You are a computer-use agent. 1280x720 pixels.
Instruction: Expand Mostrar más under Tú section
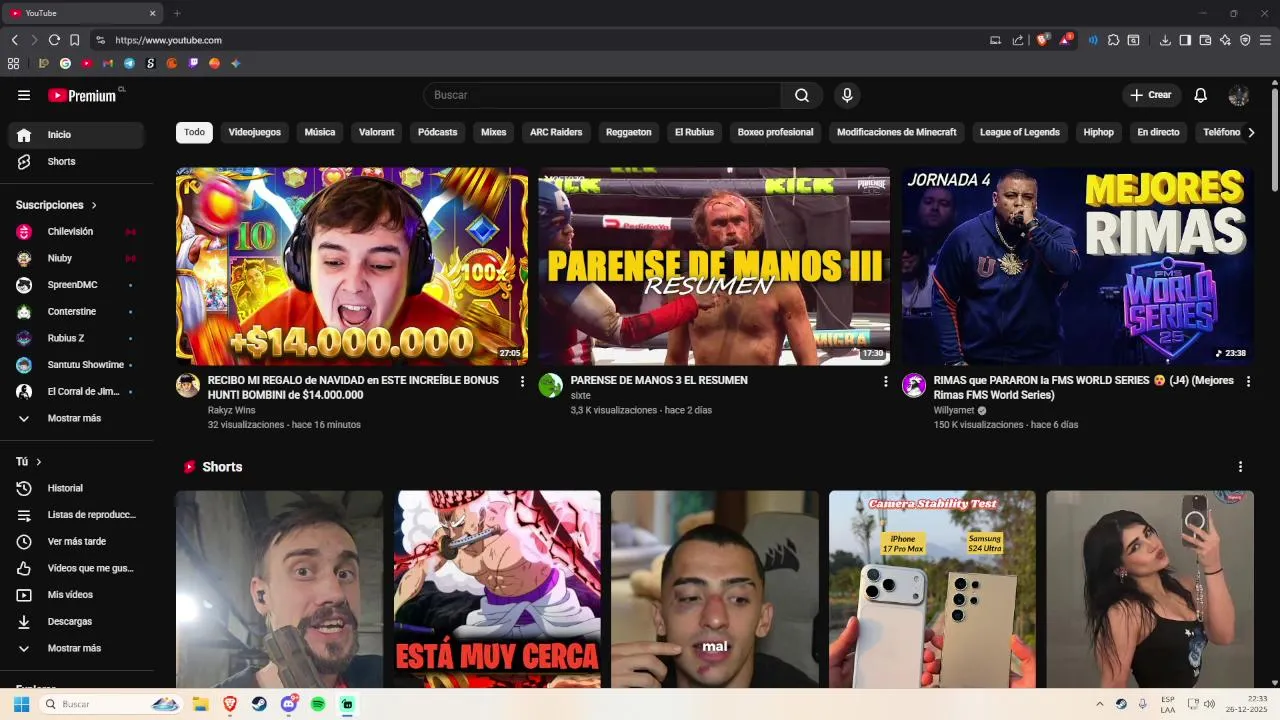77,648
